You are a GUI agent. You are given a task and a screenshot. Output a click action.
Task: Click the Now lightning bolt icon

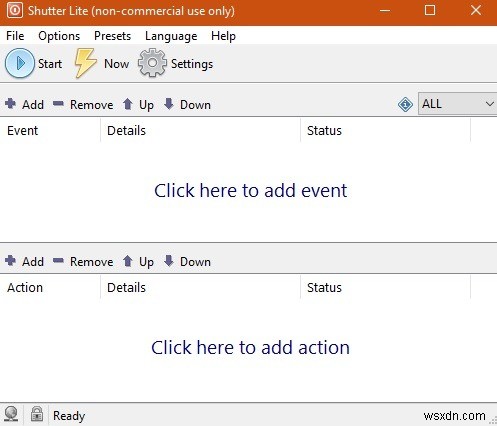click(85, 63)
